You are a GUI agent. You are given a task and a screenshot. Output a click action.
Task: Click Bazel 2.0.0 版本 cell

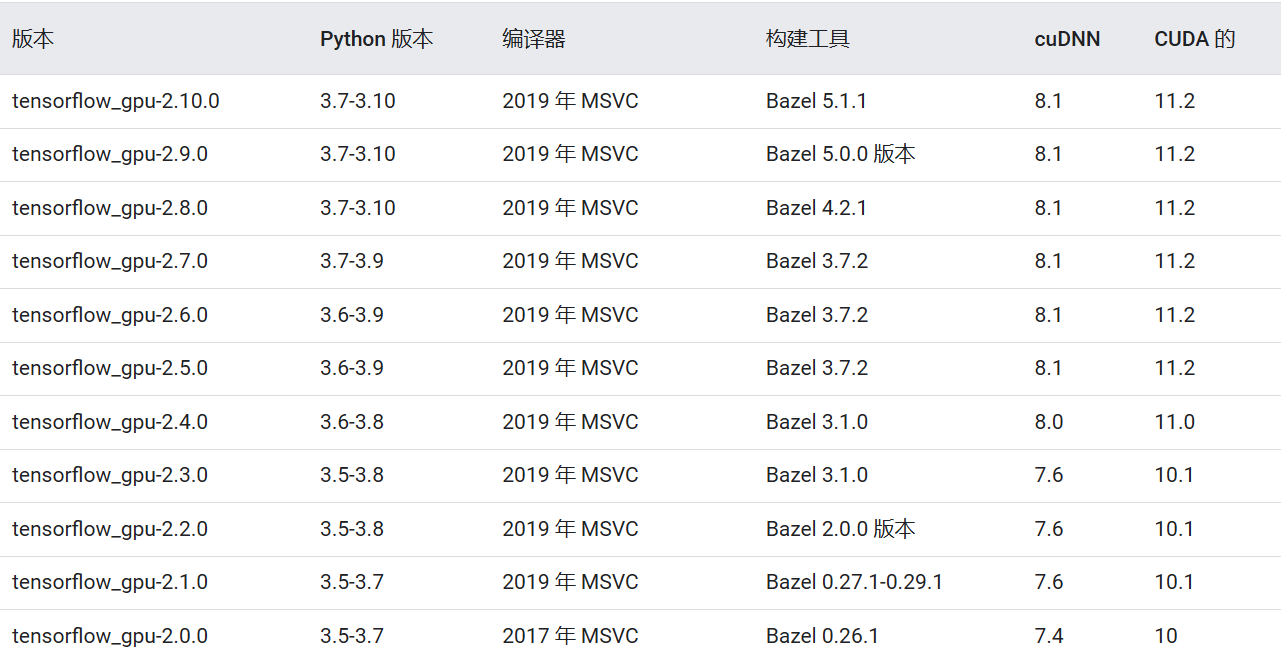(x=841, y=529)
